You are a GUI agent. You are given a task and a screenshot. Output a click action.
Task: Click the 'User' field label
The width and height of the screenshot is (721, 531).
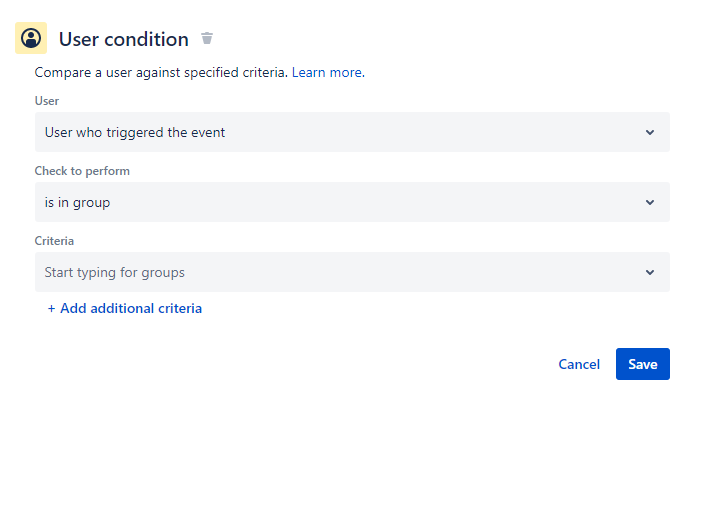pyautogui.click(x=47, y=101)
